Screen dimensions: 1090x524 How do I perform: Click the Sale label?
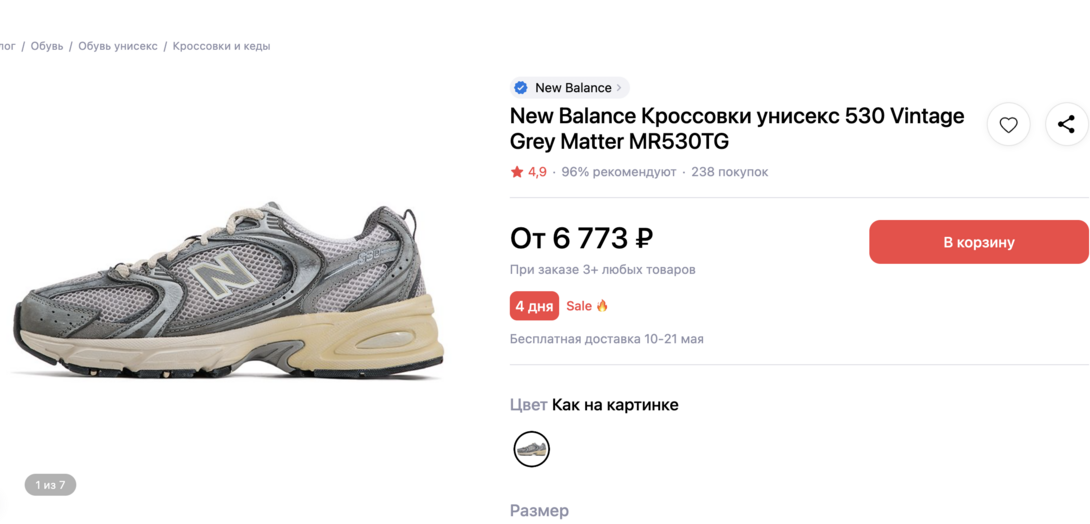click(579, 306)
